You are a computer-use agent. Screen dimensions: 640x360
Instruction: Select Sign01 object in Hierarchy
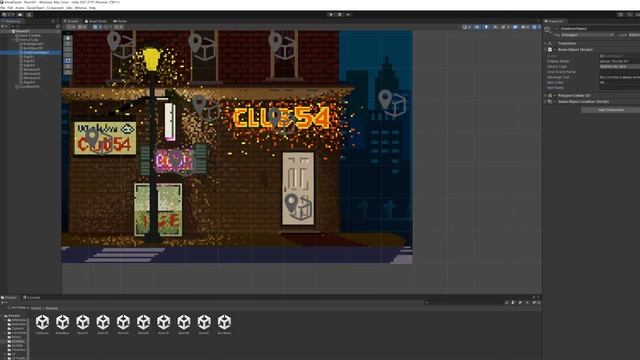[29, 57]
